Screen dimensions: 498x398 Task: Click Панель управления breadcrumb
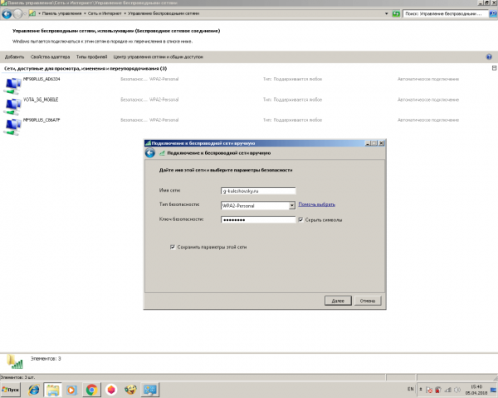(x=62, y=14)
